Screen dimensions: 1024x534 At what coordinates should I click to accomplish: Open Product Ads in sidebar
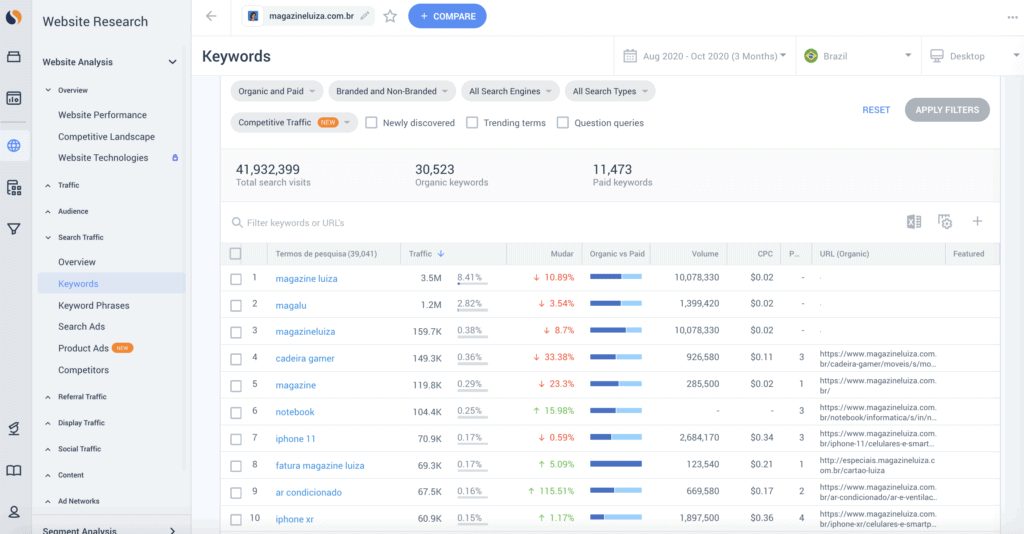[x=84, y=349]
